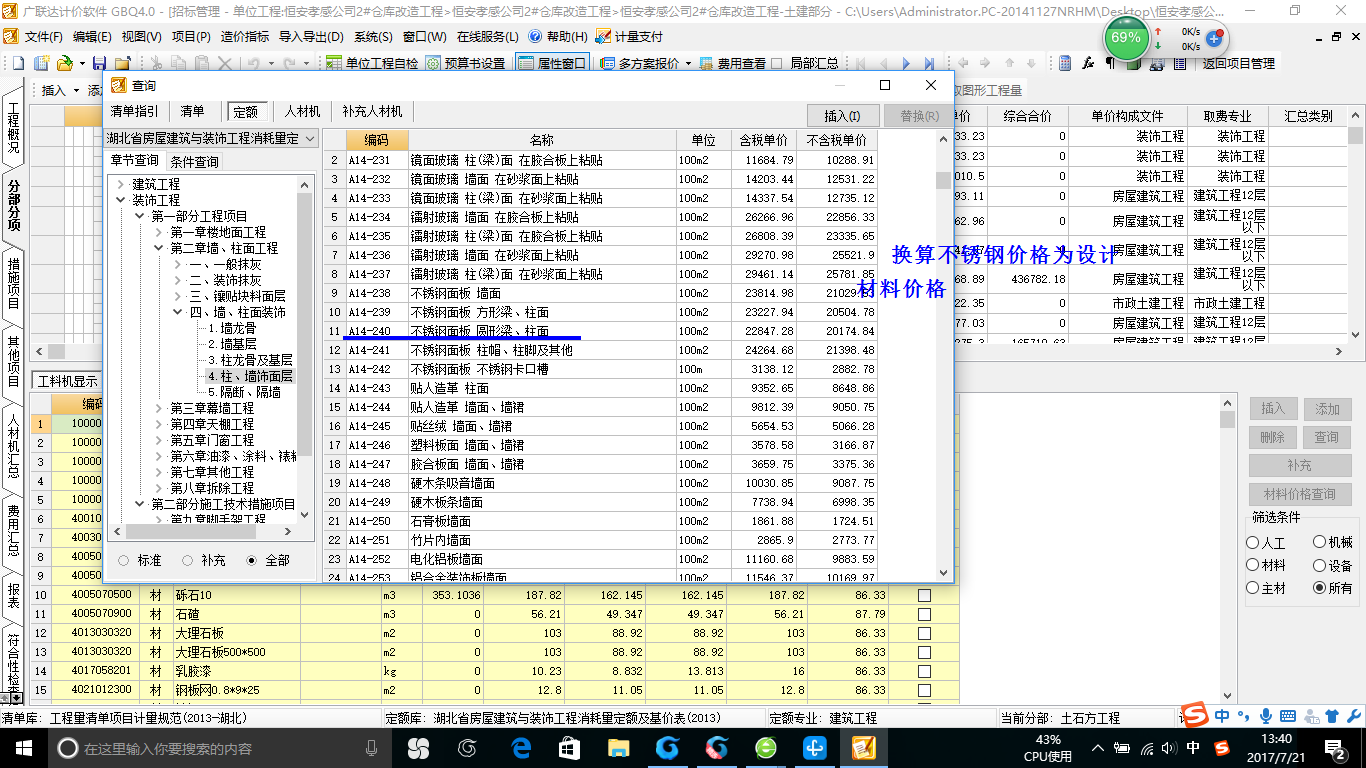Image resolution: width=1366 pixels, height=768 pixels.
Task: Select the 标准 radio button
Action: click(x=124, y=561)
